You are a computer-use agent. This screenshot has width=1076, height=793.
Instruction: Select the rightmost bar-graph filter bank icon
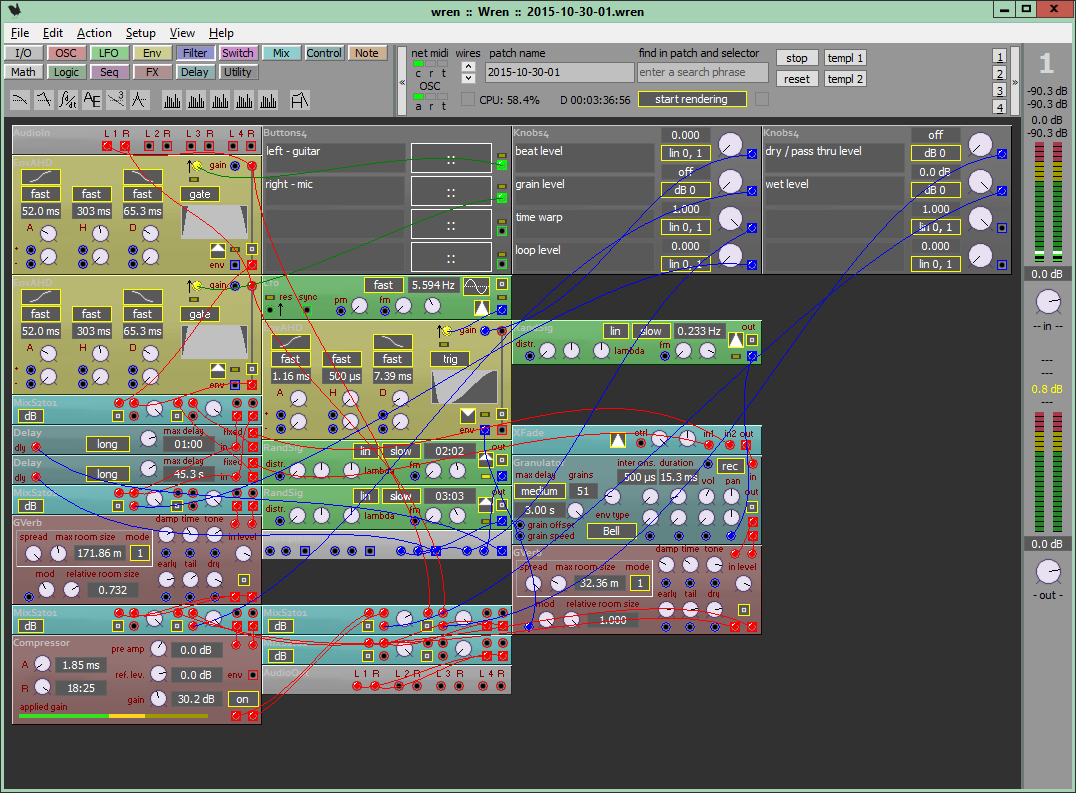[268, 100]
